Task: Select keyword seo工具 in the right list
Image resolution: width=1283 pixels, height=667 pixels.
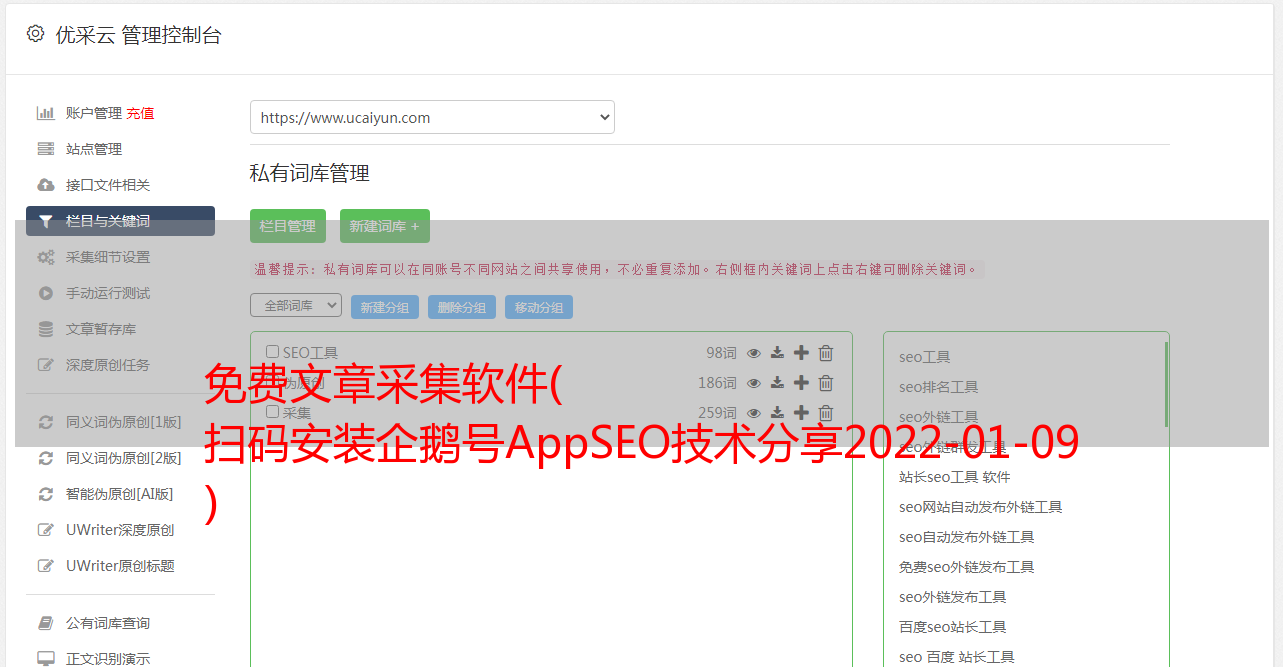Action: tap(925, 357)
